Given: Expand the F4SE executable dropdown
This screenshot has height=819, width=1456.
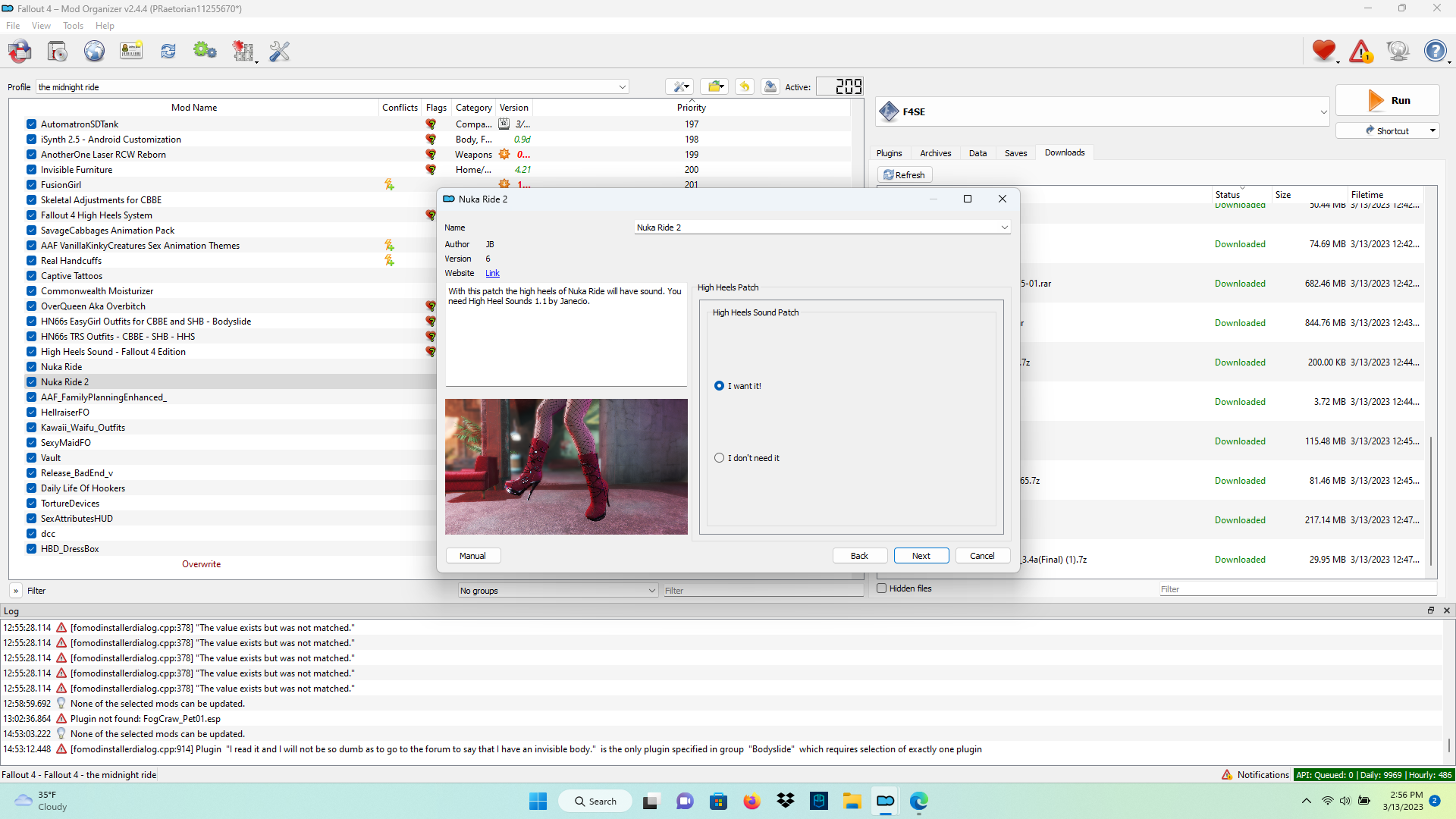Looking at the screenshot, I should point(1323,111).
